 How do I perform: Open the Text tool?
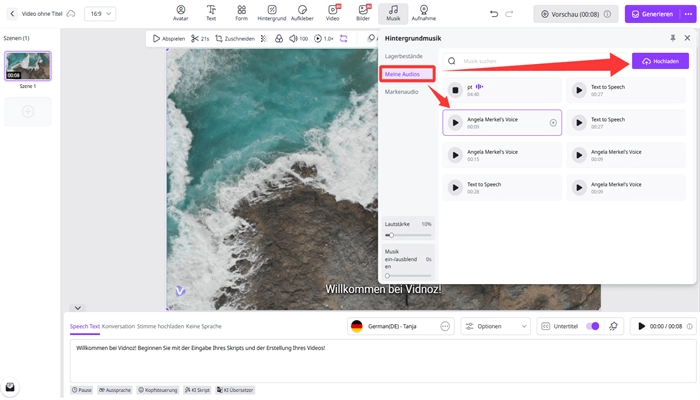click(211, 13)
